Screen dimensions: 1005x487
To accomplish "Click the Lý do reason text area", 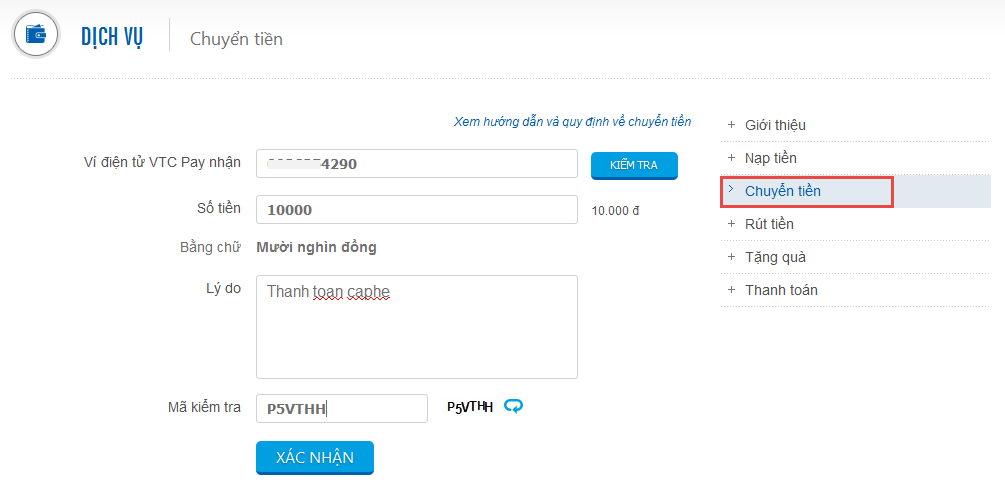I will pos(416,327).
